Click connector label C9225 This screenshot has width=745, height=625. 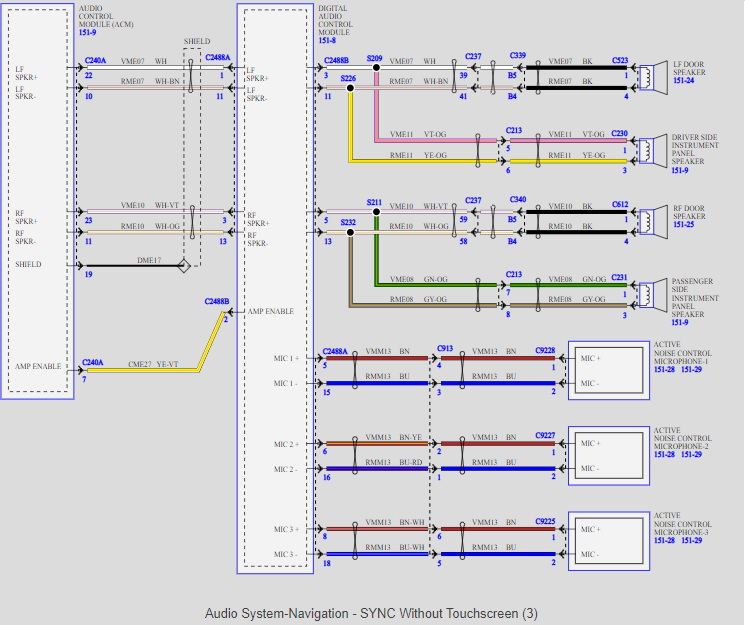coord(545,521)
